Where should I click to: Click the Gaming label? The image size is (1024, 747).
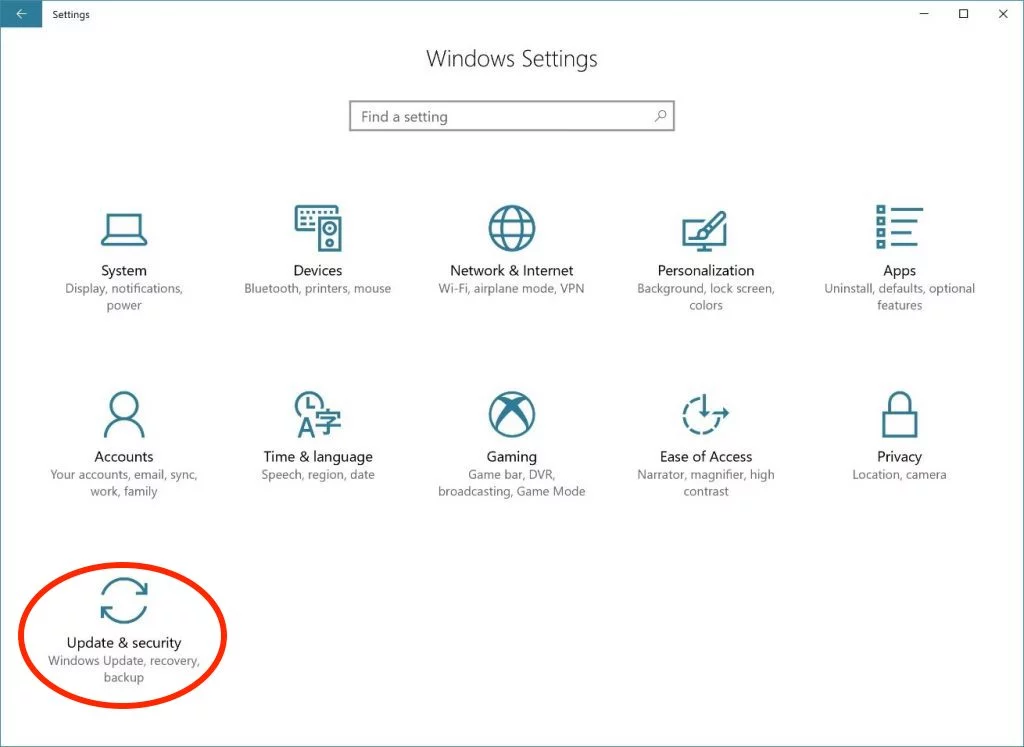click(512, 457)
